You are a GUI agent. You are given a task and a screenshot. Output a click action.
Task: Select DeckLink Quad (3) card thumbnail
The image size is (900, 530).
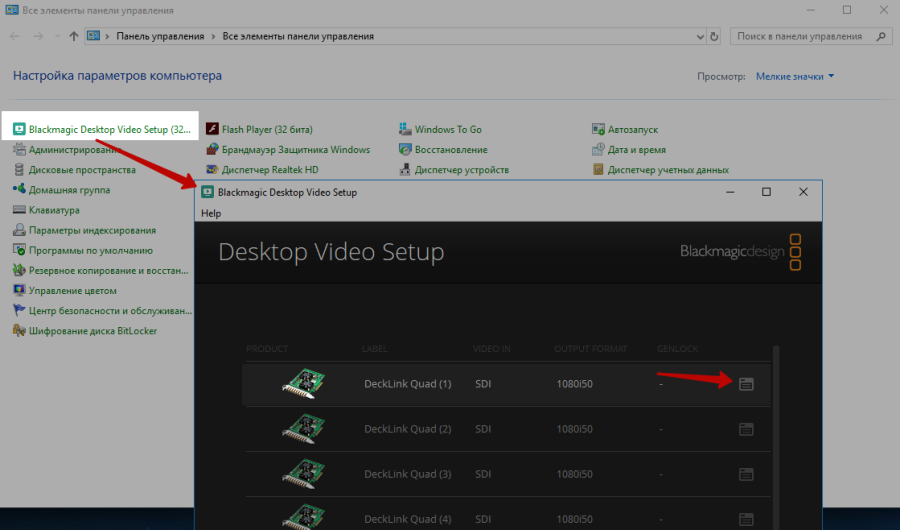304,473
